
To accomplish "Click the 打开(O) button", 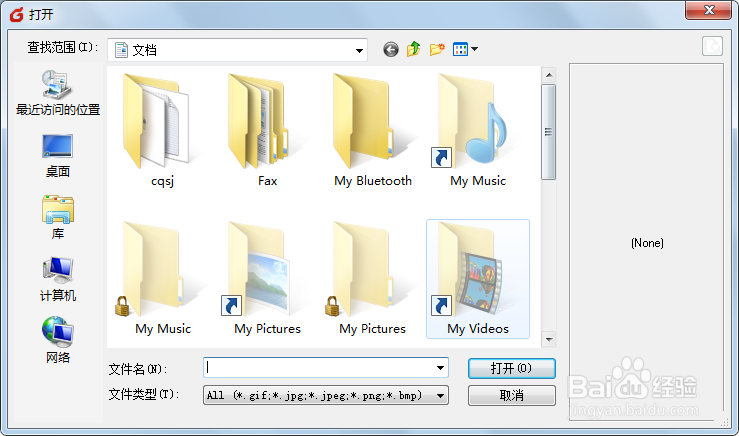I will [512, 368].
